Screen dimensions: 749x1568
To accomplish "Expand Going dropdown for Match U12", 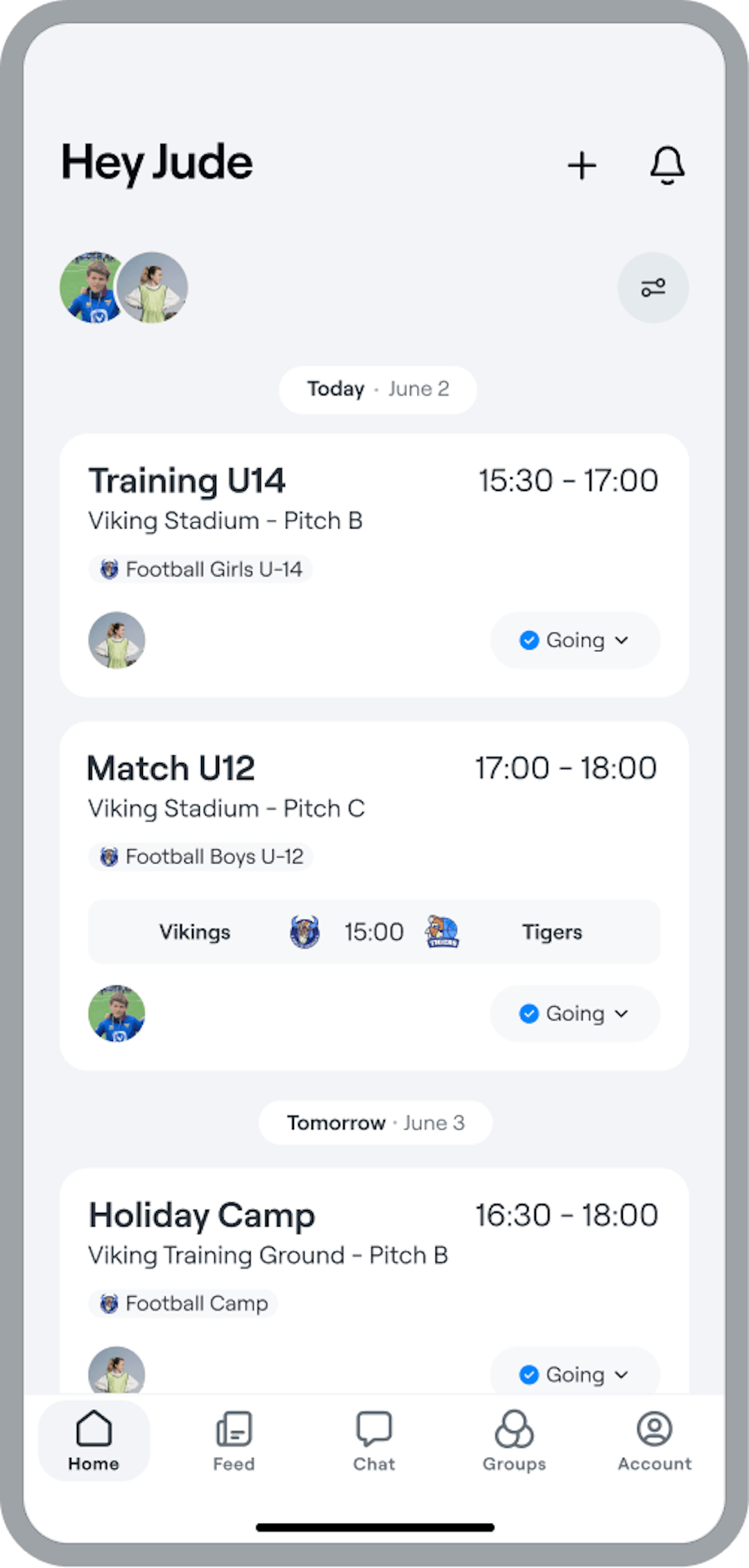I will pos(621,1013).
